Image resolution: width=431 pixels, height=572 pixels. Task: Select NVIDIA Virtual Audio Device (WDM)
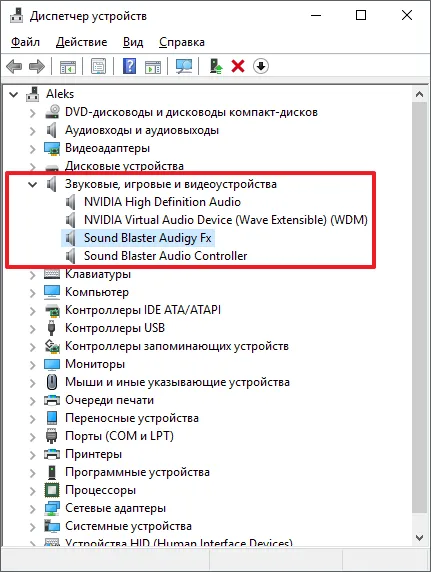click(226, 220)
